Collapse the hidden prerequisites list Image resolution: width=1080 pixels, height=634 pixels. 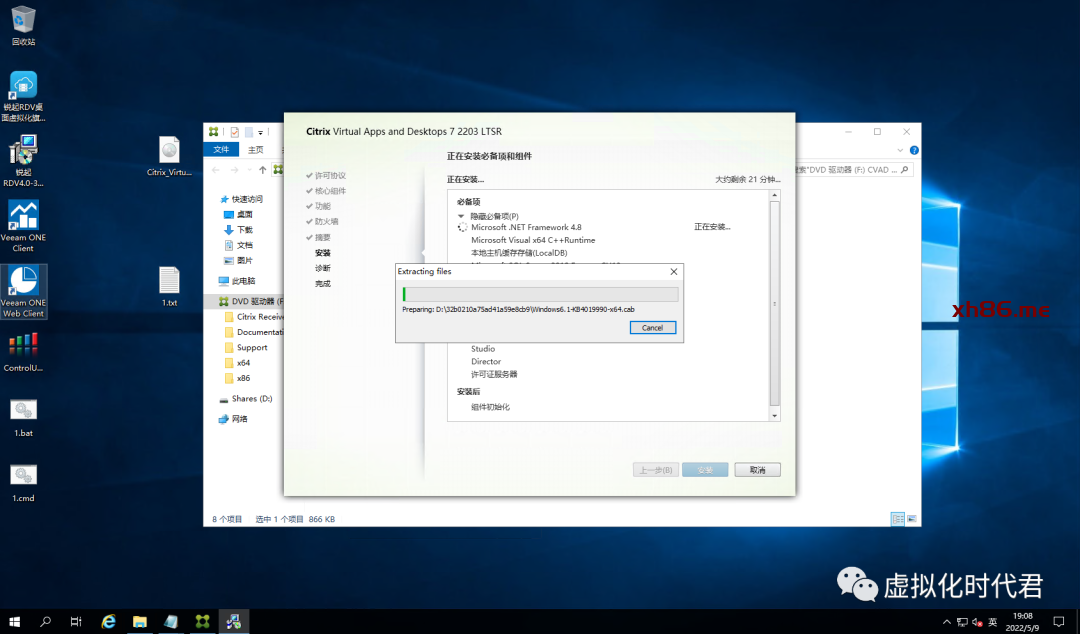click(461, 216)
